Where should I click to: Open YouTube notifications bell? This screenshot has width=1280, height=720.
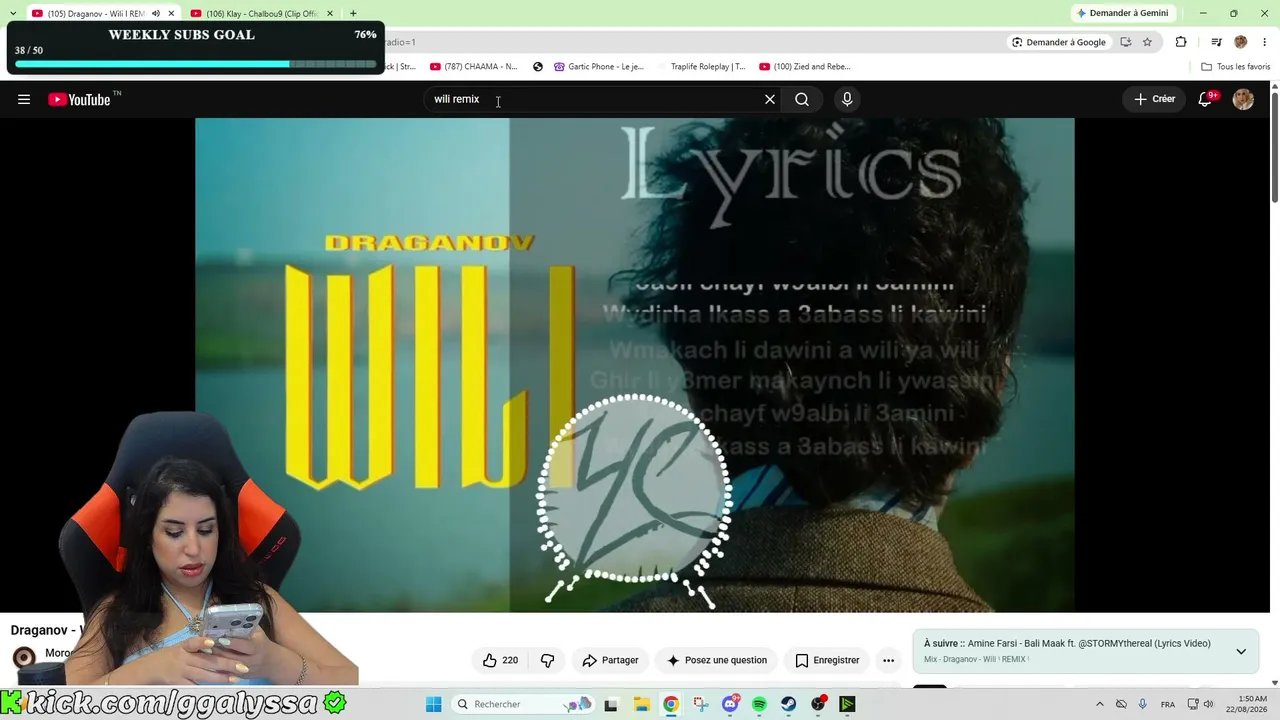(1206, 99)
